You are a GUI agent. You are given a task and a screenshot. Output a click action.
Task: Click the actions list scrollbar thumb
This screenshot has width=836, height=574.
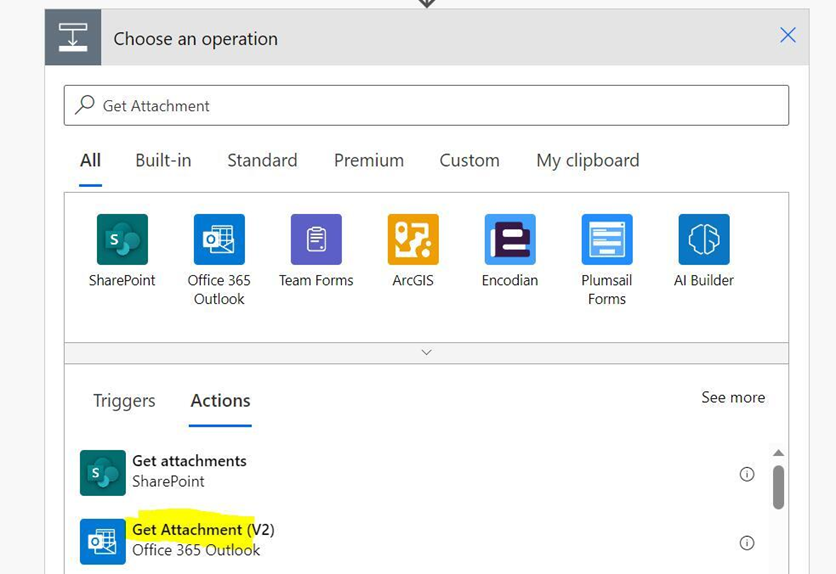778,488
